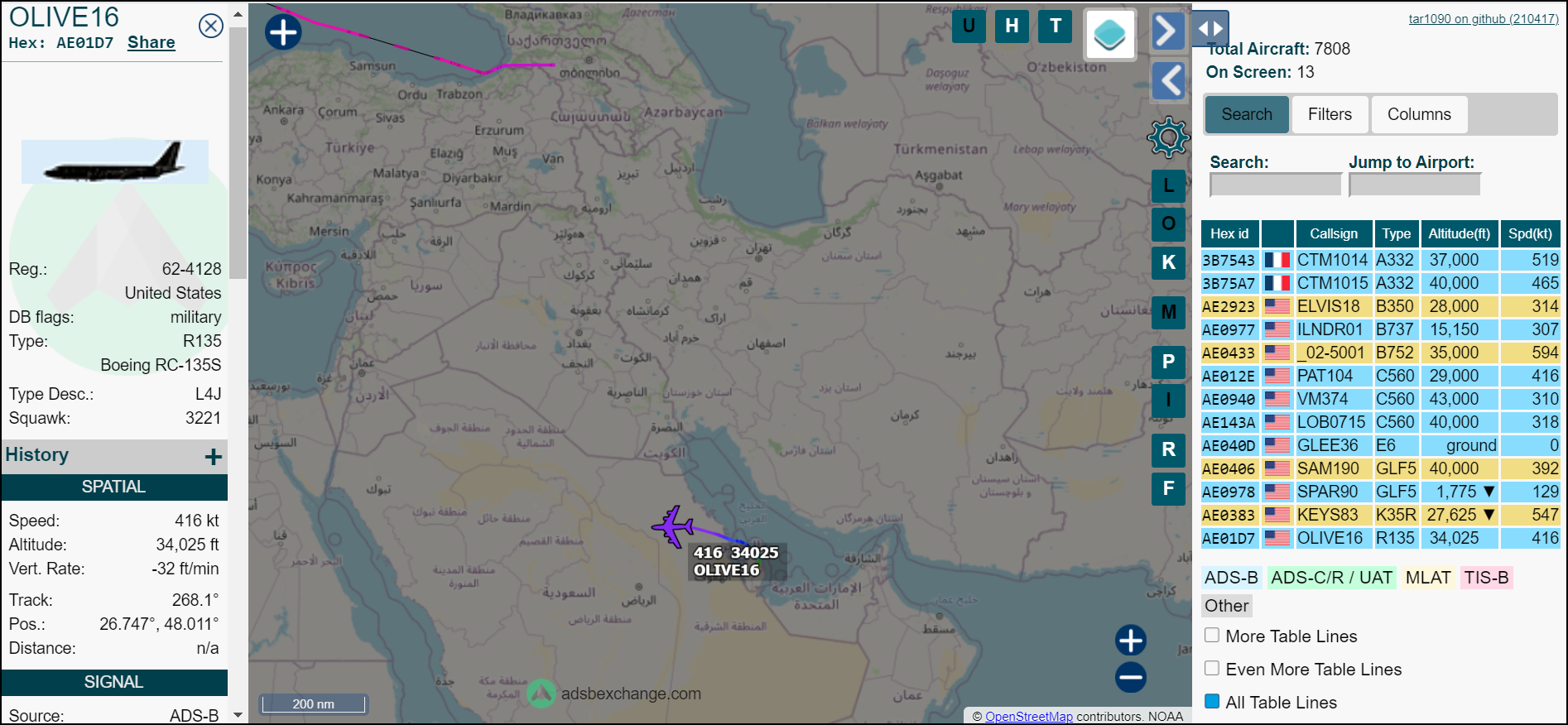Open the OpenStreetMap attribution link
Viewport: 1568px width, 725px height.
(1028, 717)
